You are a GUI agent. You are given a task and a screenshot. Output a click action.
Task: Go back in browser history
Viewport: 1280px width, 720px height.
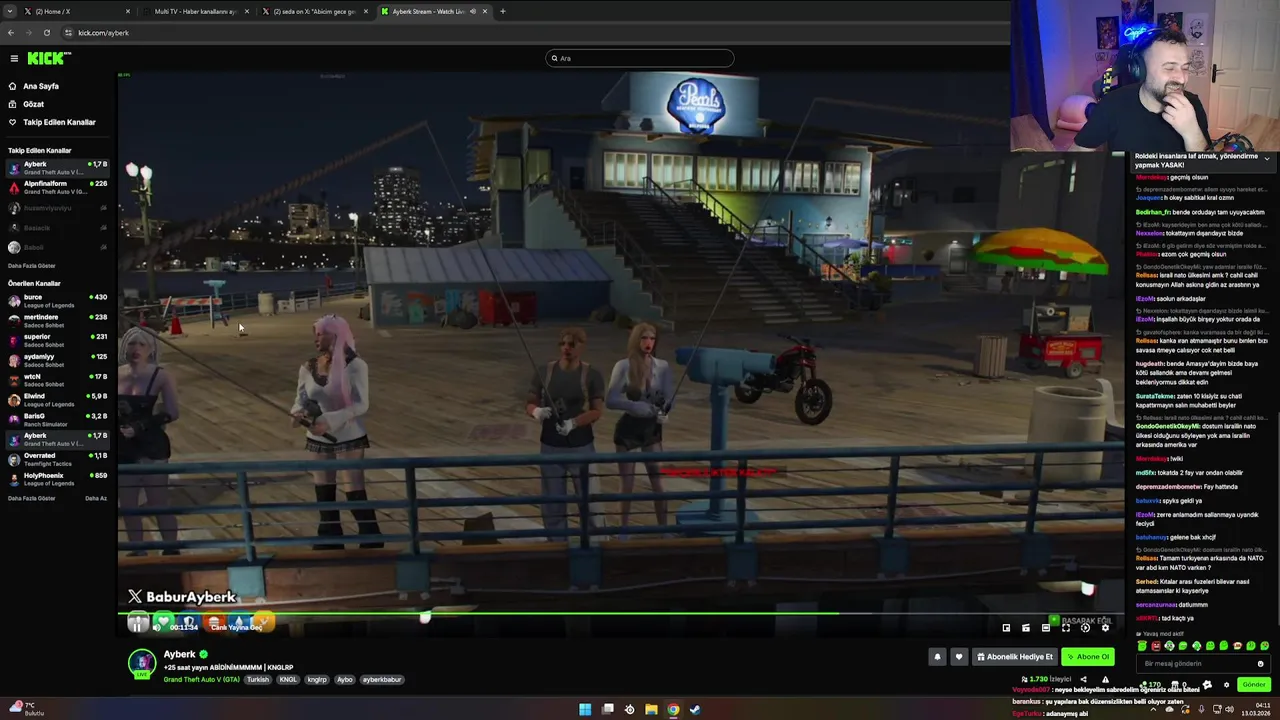[x=10, y=32]
